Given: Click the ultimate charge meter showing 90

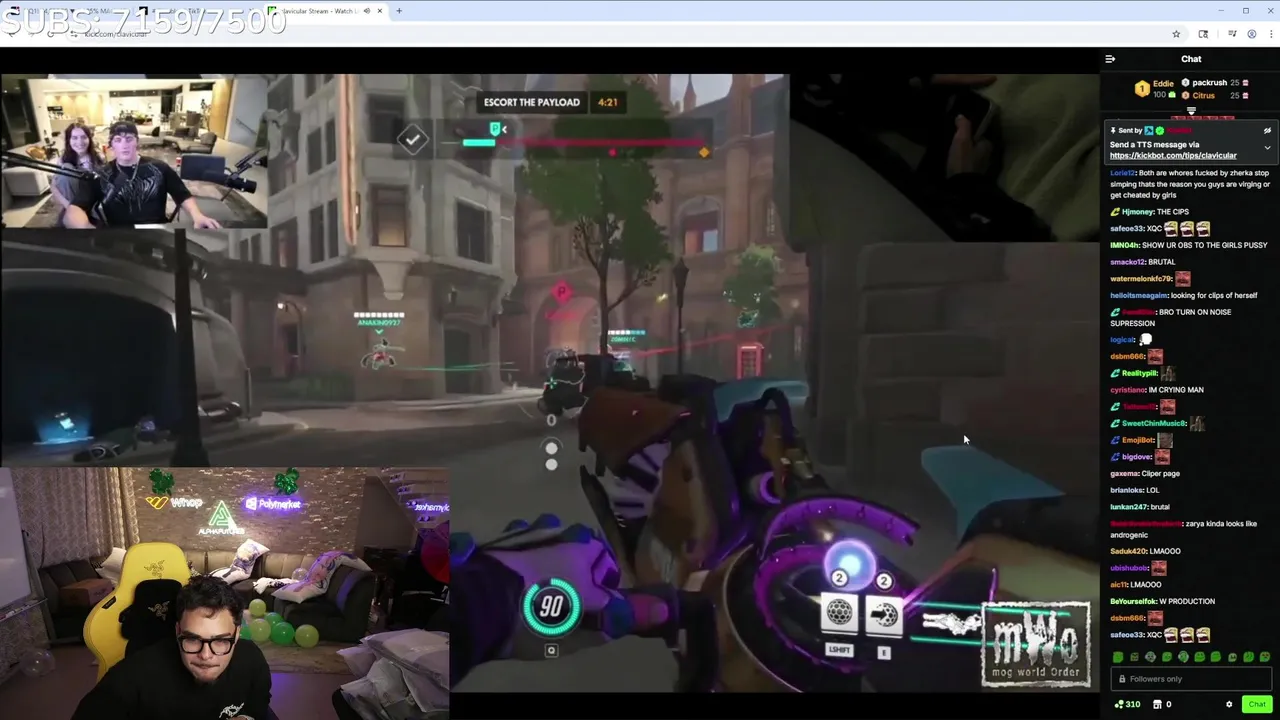Looking at the screenshot, I should point(551,606).
